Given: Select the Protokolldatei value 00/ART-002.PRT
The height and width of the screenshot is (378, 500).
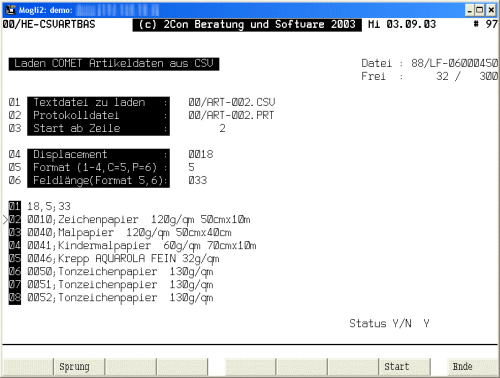Looking at the screenshot, I should point(231,115).
